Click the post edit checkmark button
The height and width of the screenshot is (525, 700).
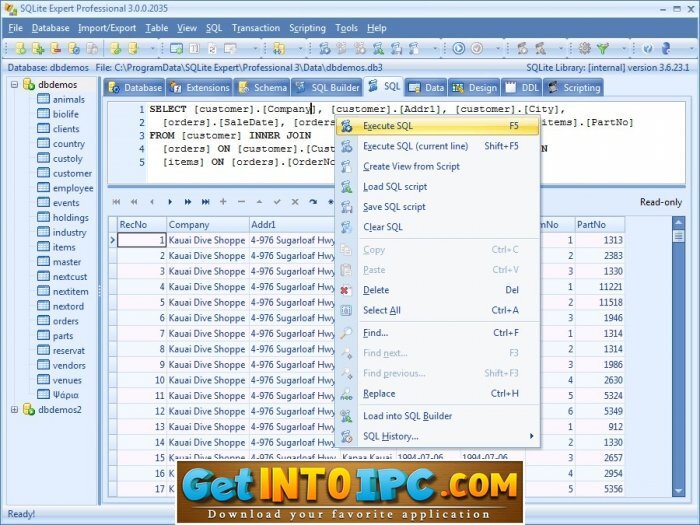click(277, 202)
